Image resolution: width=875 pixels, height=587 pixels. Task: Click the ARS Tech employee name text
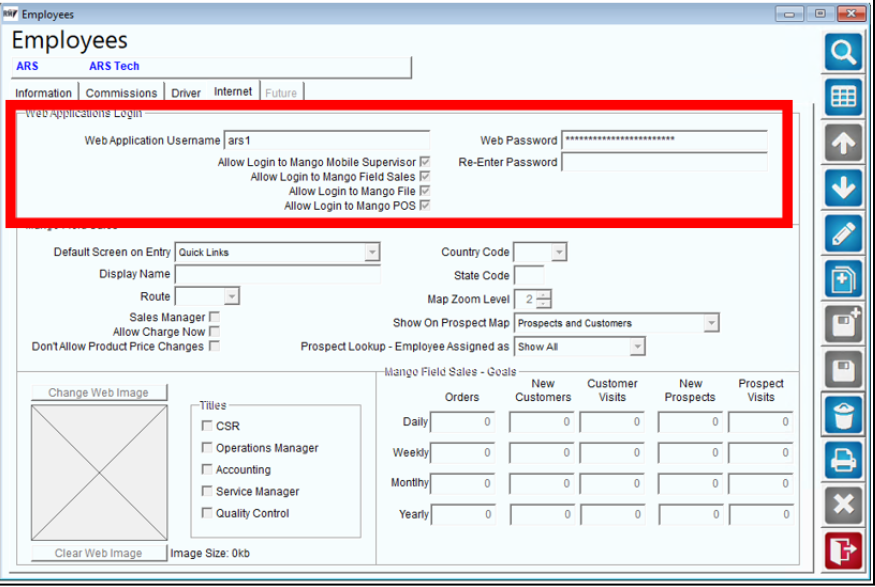tap(114, 66)
